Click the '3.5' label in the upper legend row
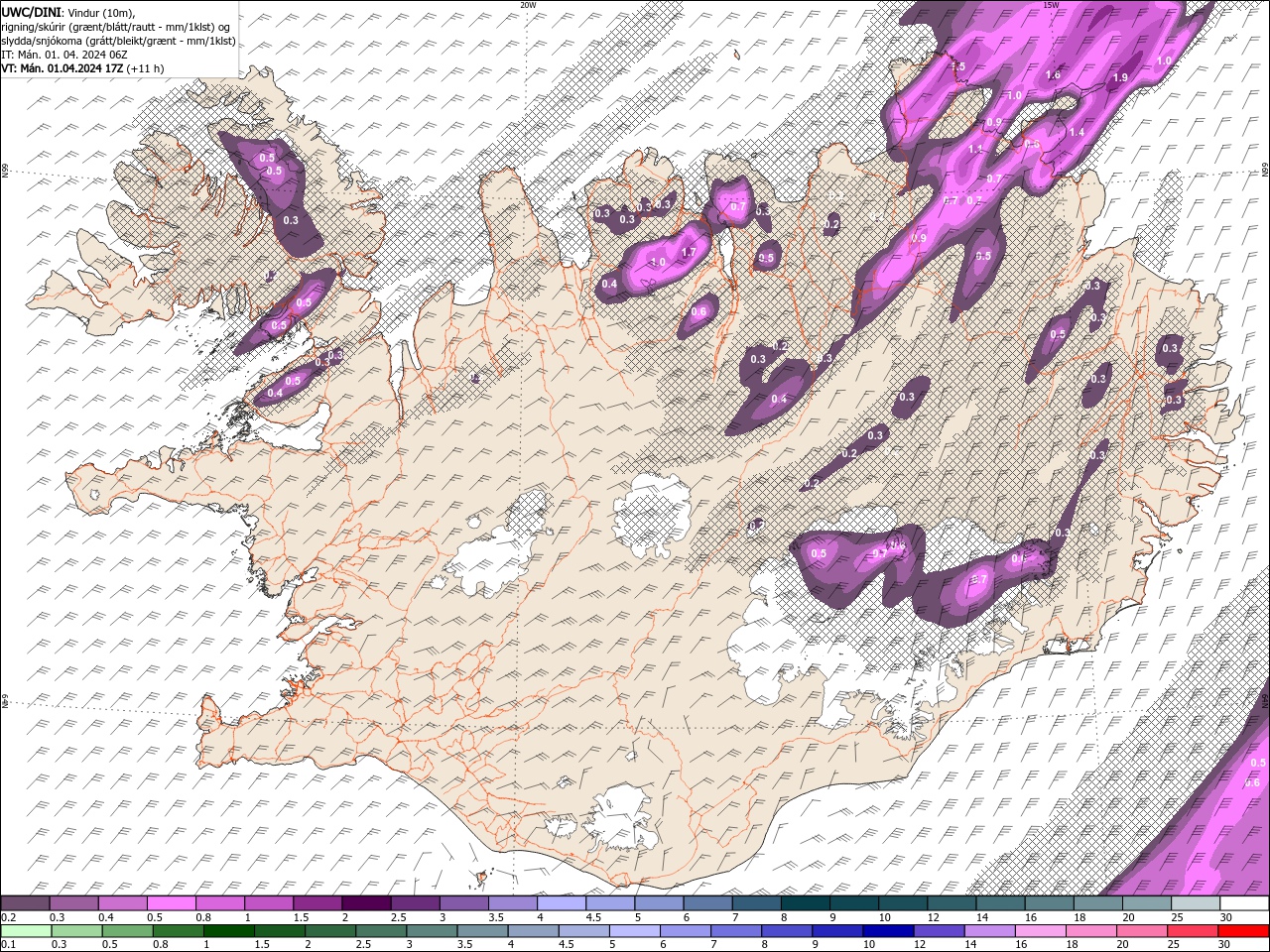This screenshot has width=1270, height=952. coord(496,917)
